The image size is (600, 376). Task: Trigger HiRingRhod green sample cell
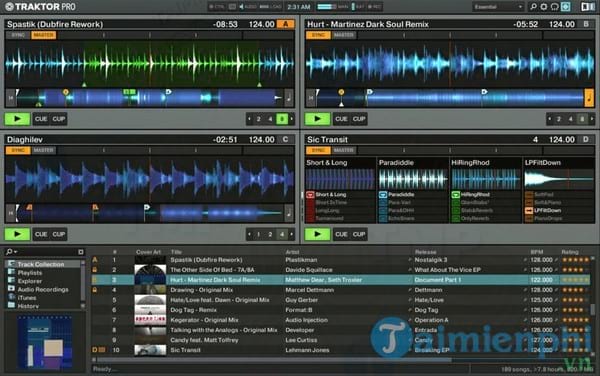pyautogui.click(x=455, y=194)
